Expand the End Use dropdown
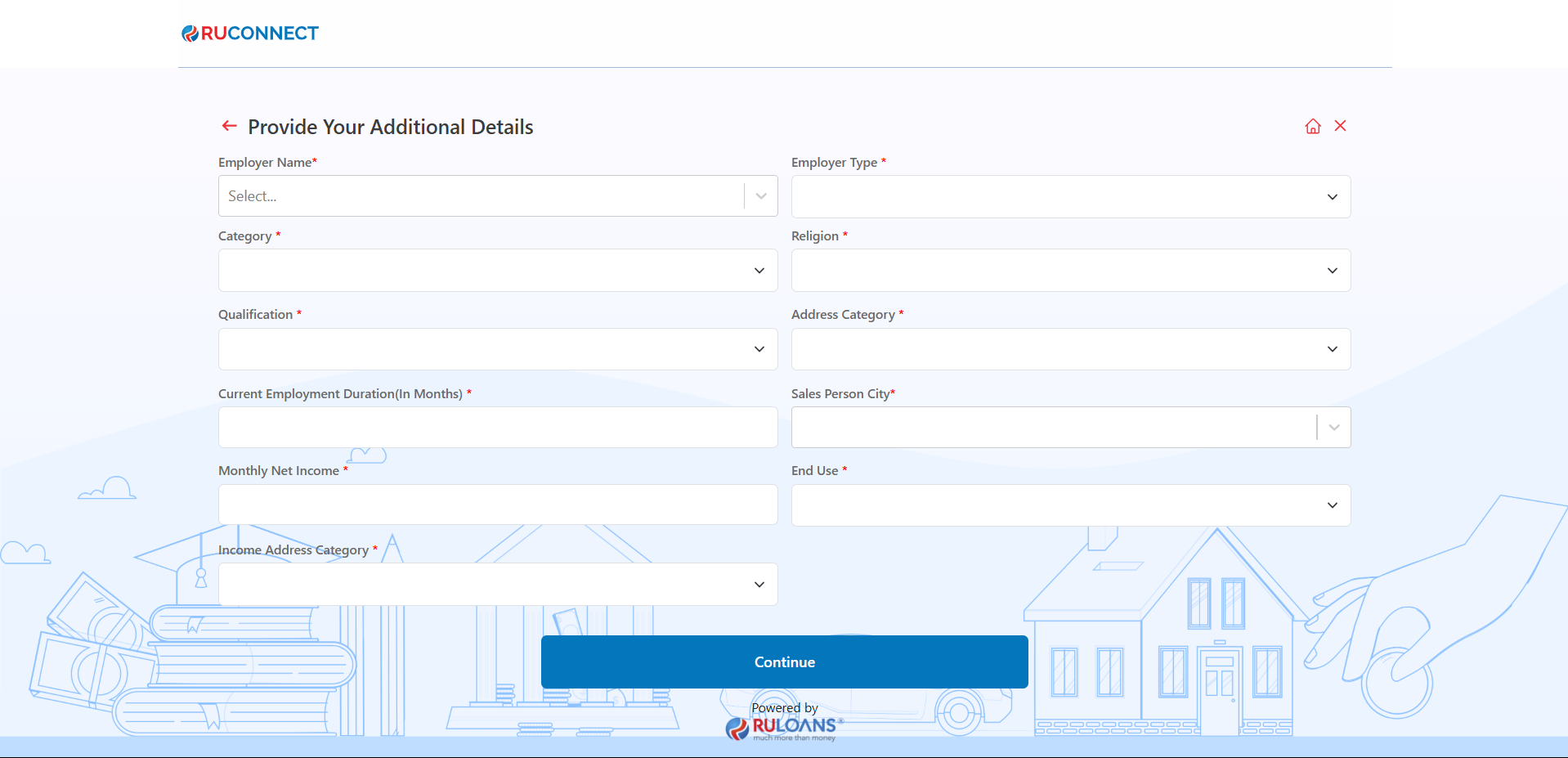The image size is (1568, 758). point(1070,505)
